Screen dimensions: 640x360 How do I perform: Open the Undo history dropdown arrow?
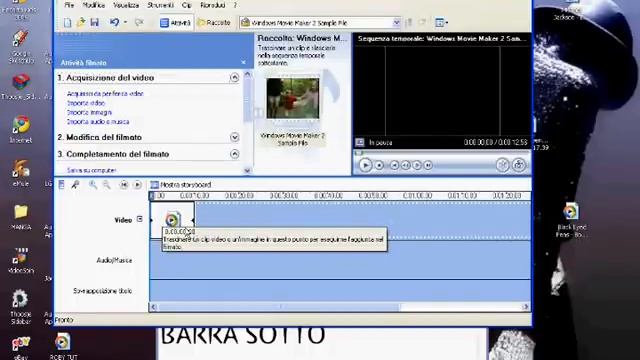coord(125,22)
